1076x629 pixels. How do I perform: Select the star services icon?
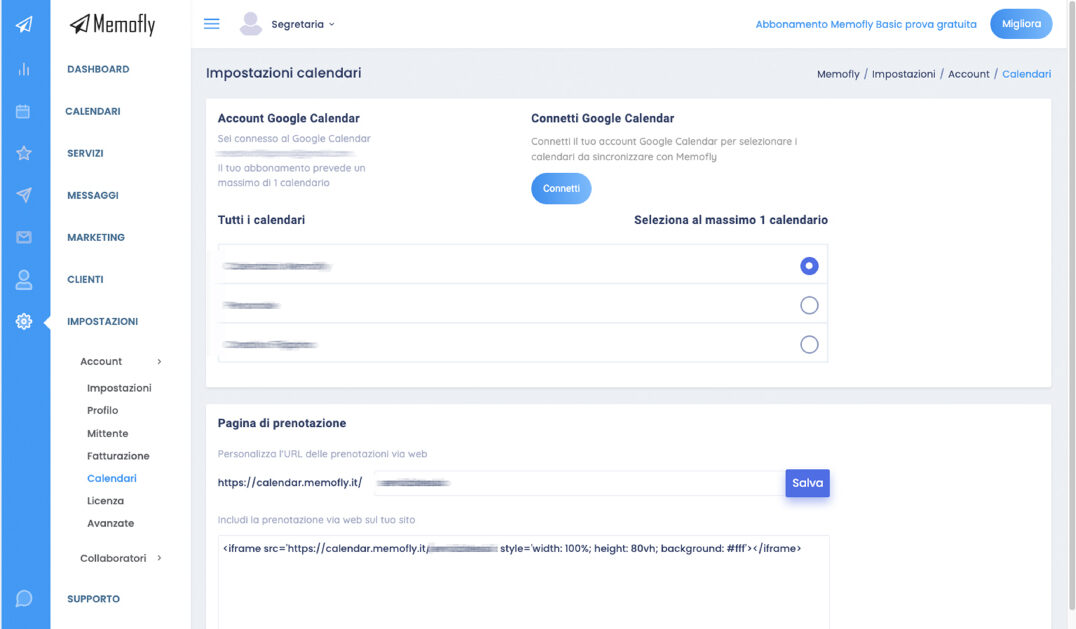[24, 153]
